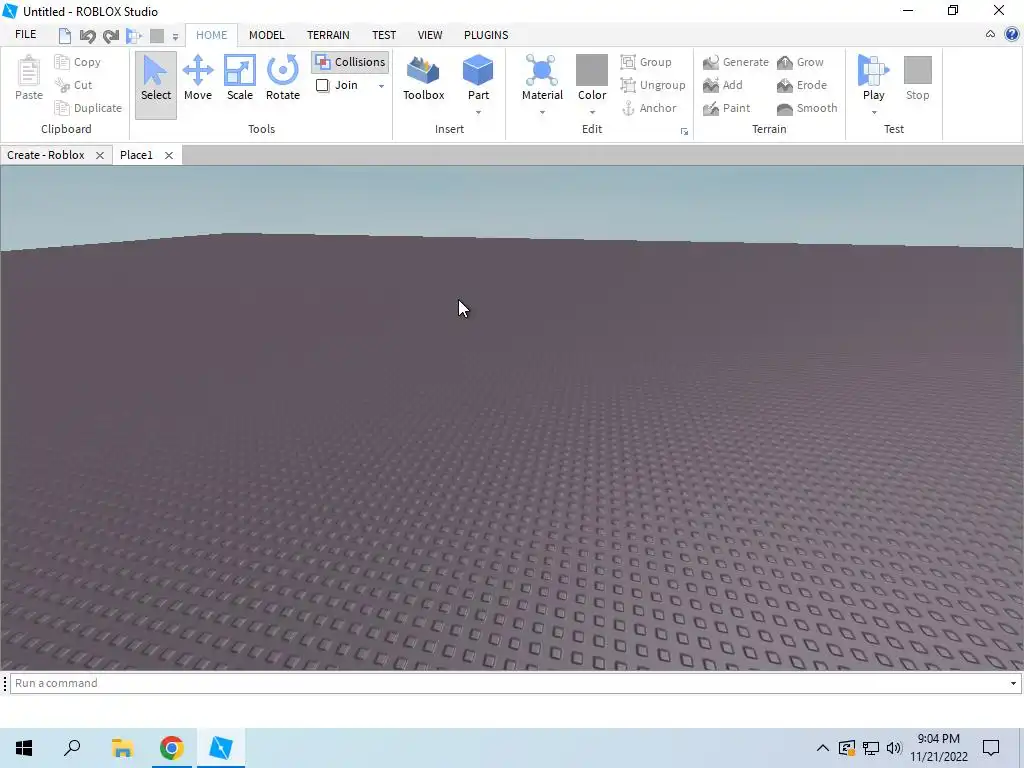Pick the Rotate tool
1024x768 pixels.
[283, 80]
